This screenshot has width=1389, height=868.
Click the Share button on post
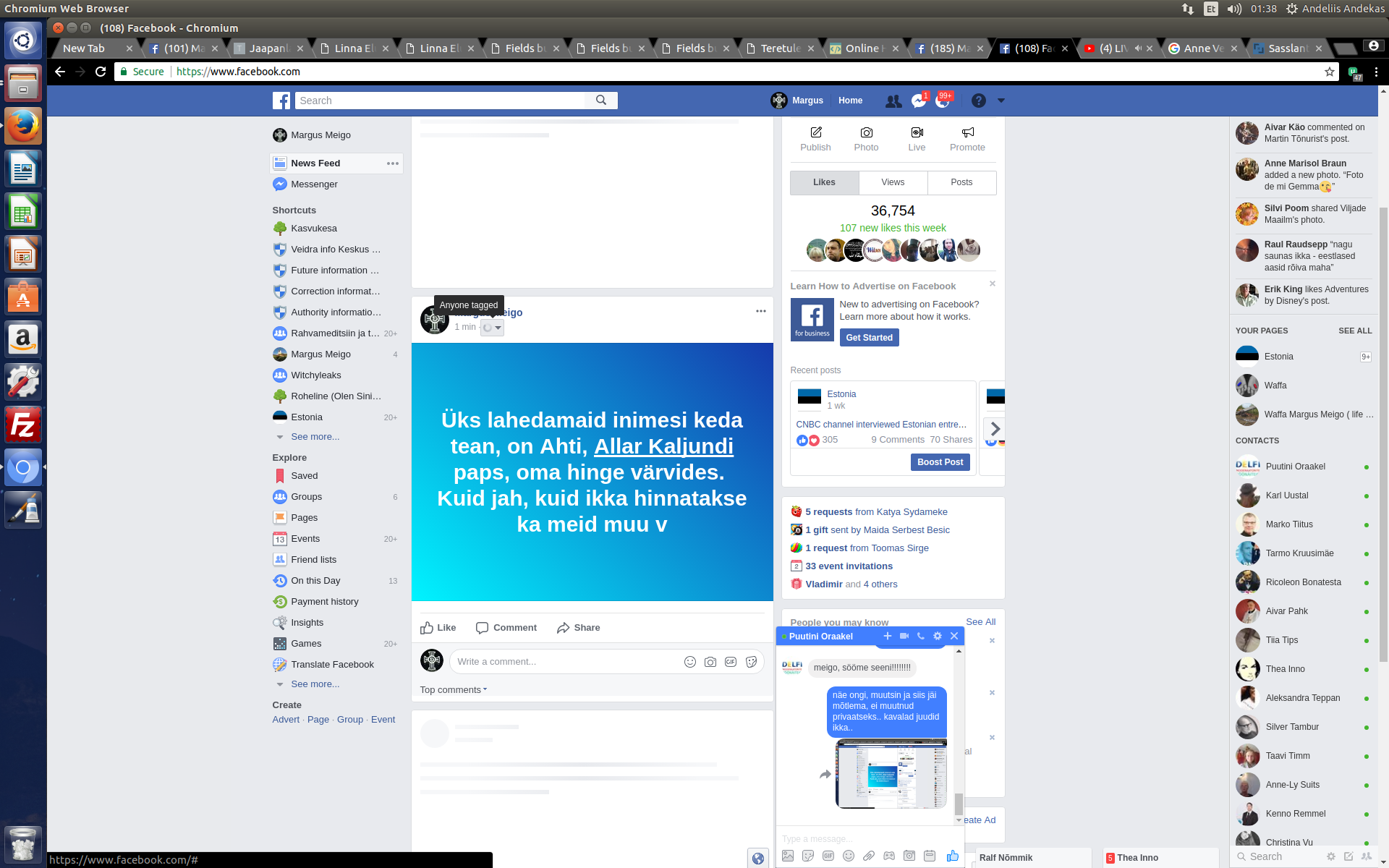pos(579,628)
